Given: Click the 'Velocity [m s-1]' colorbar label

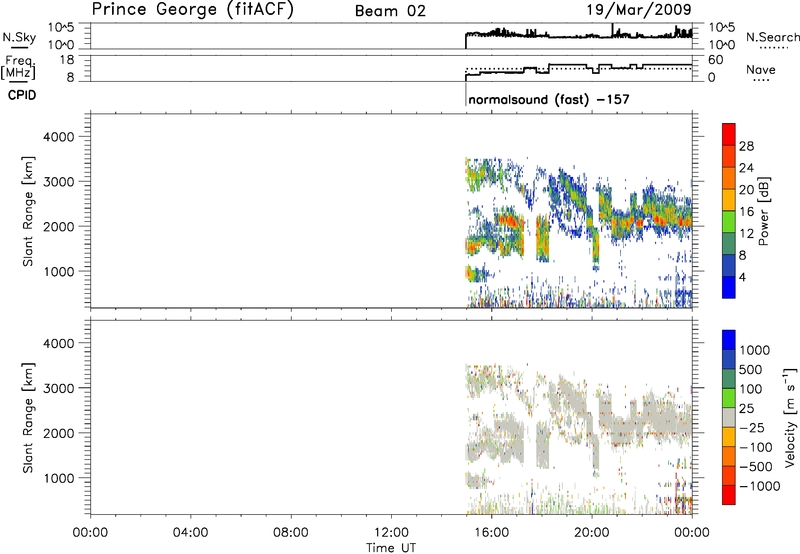Looking at the screenshot, I should click(790, 417).
